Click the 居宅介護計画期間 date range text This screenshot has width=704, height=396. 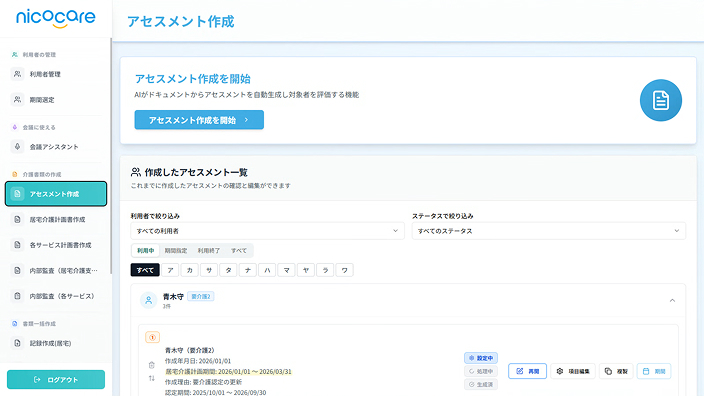pyautogui.click(x=229, y=371)
